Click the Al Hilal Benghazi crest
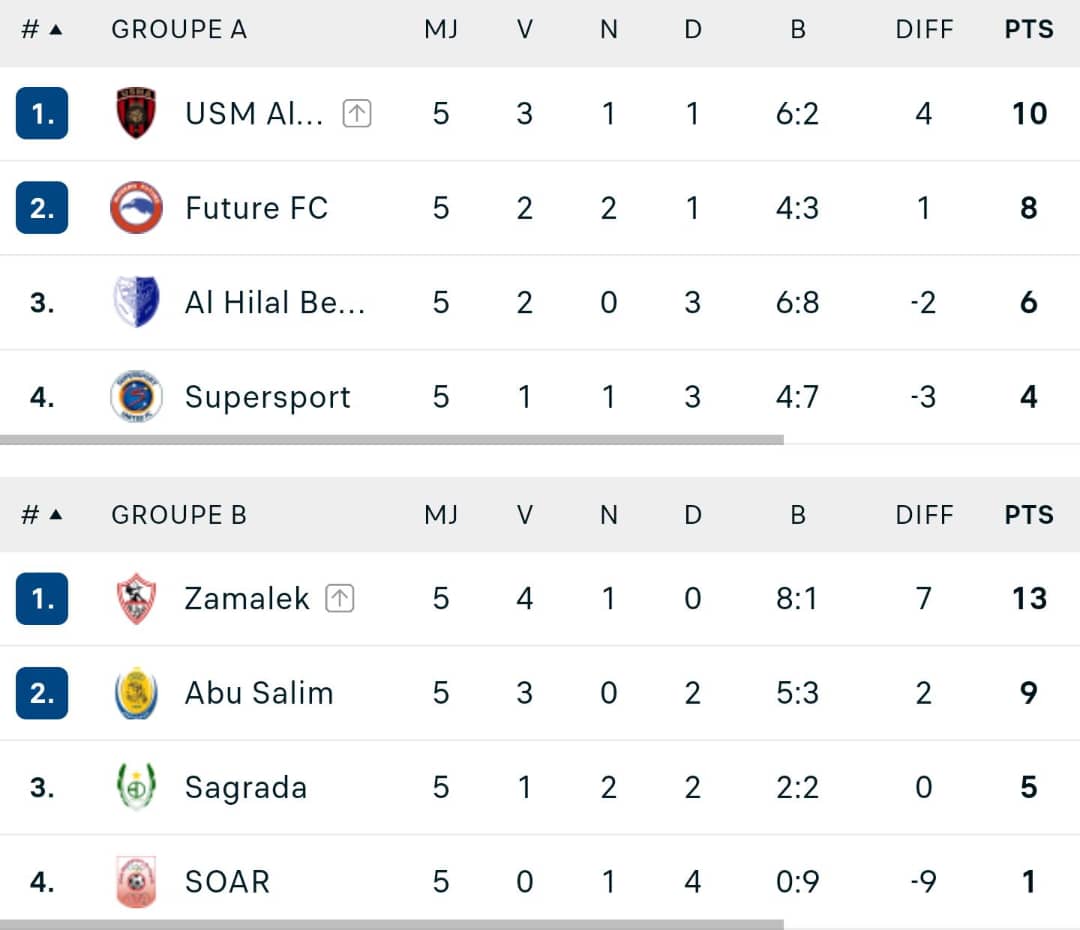 click(136, 302)
